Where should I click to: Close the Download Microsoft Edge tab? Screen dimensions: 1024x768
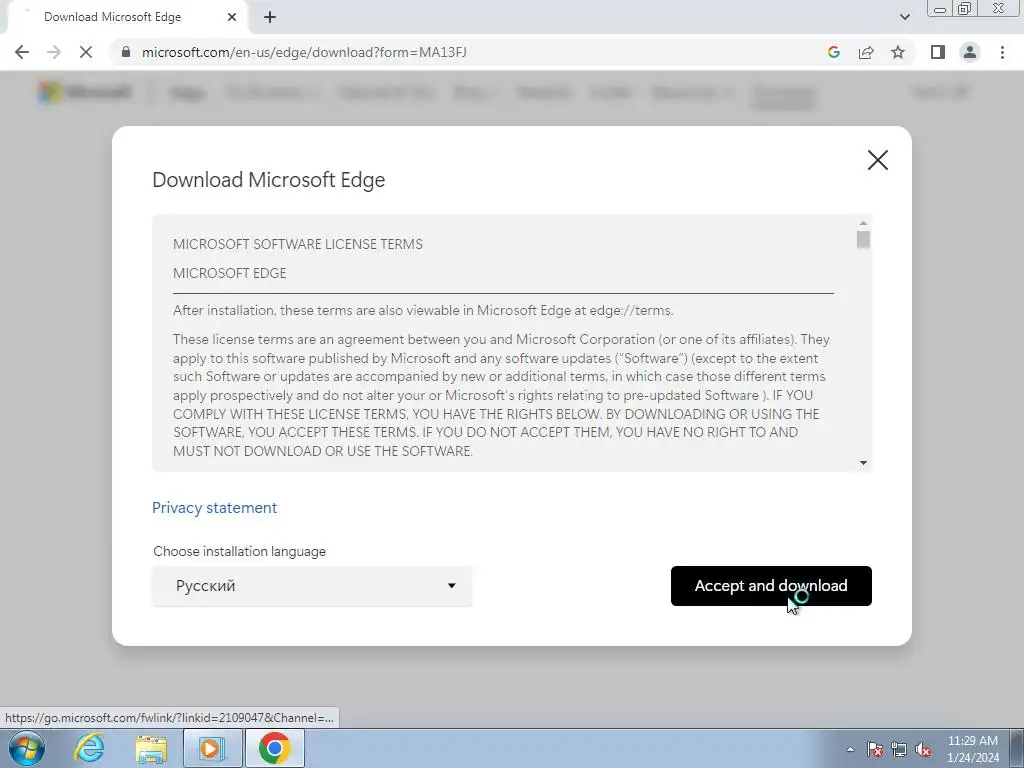coord(232,17)
